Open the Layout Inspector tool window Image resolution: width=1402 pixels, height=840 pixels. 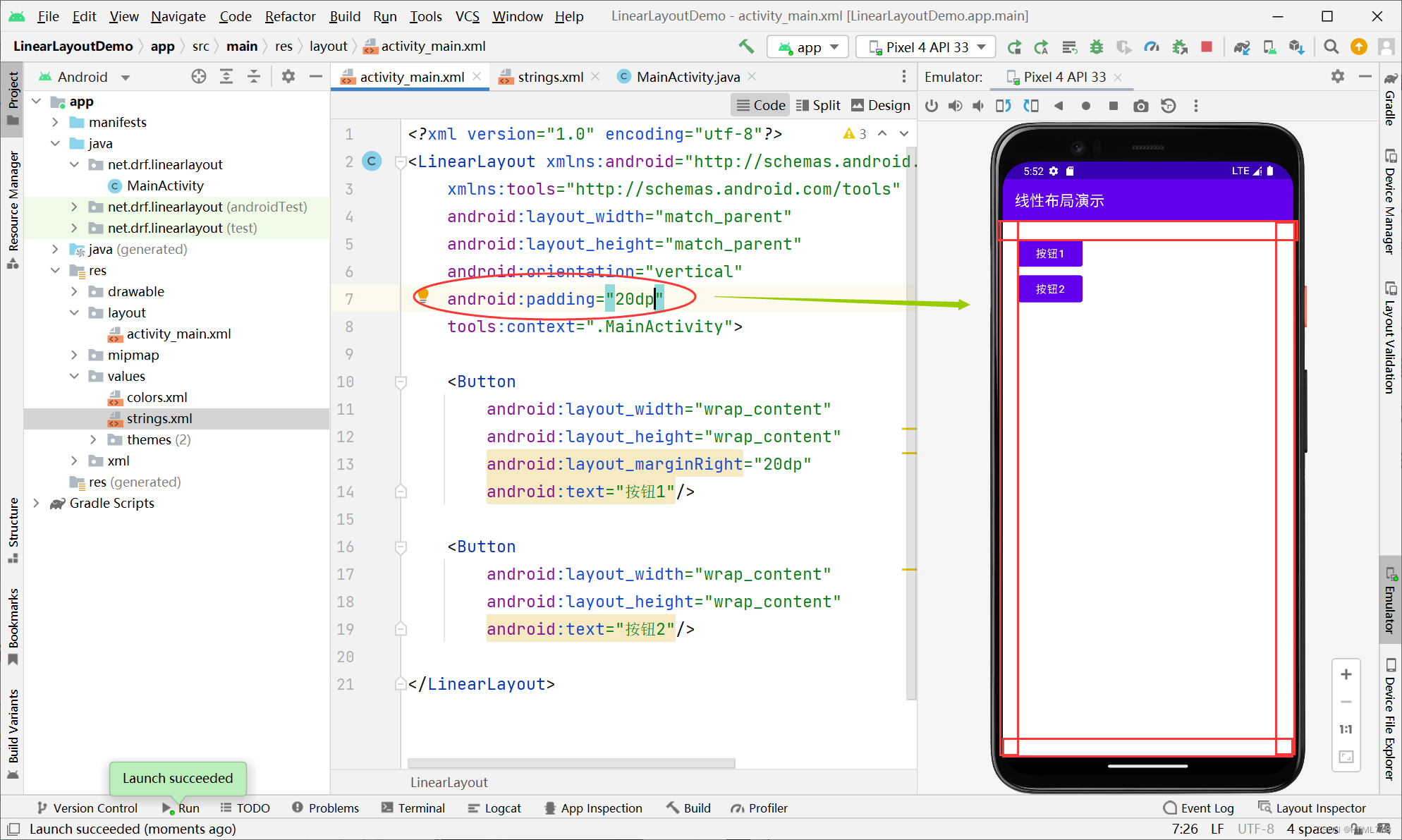tap(1312, 808)
